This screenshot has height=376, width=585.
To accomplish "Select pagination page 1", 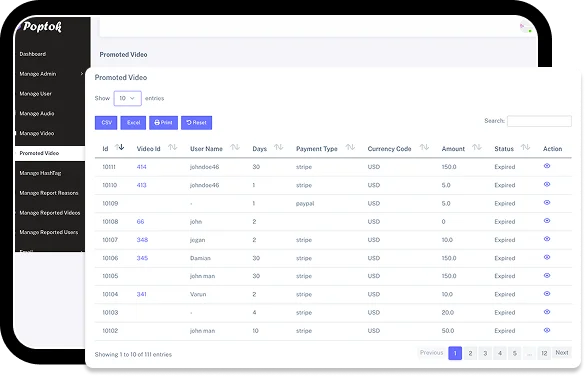I will pyautogui.click(x=455, y=353).
